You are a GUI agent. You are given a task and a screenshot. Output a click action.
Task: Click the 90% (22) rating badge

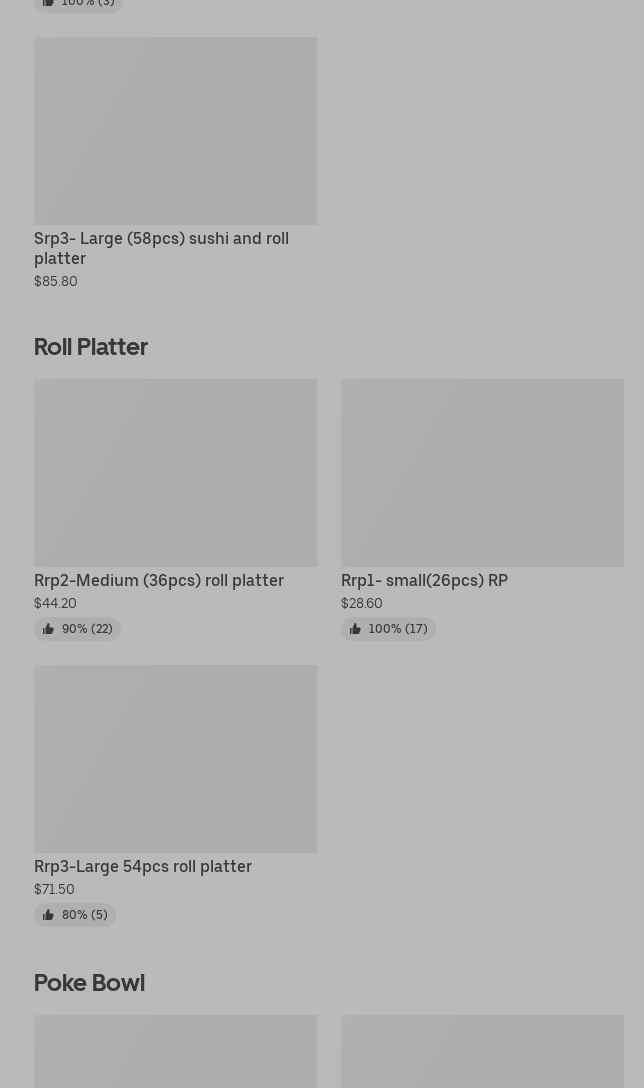(x=78, y=629)
